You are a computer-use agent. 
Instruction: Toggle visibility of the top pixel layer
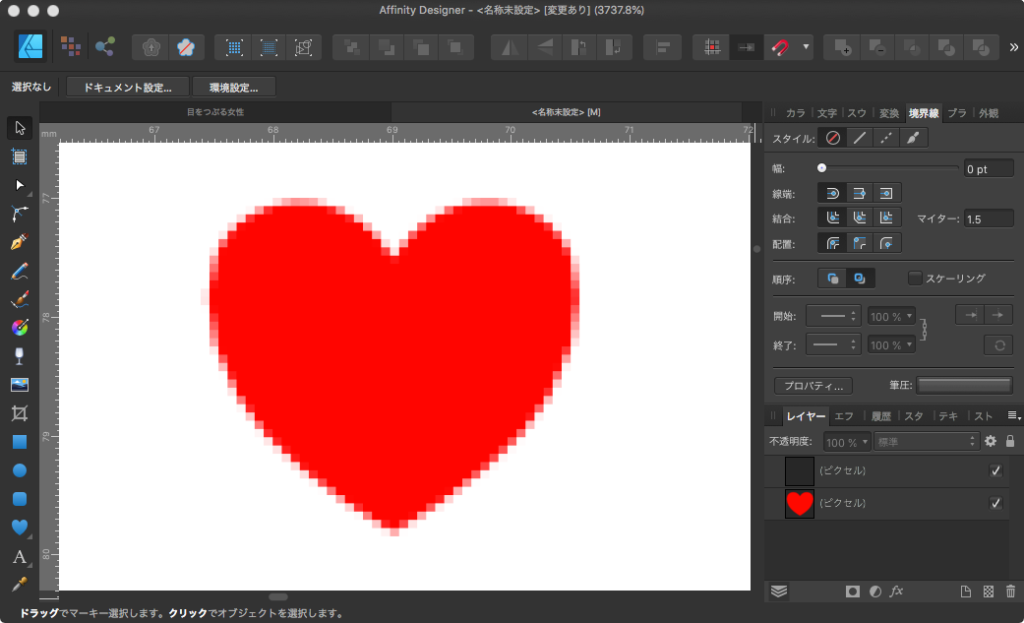(x=995, y=470)
